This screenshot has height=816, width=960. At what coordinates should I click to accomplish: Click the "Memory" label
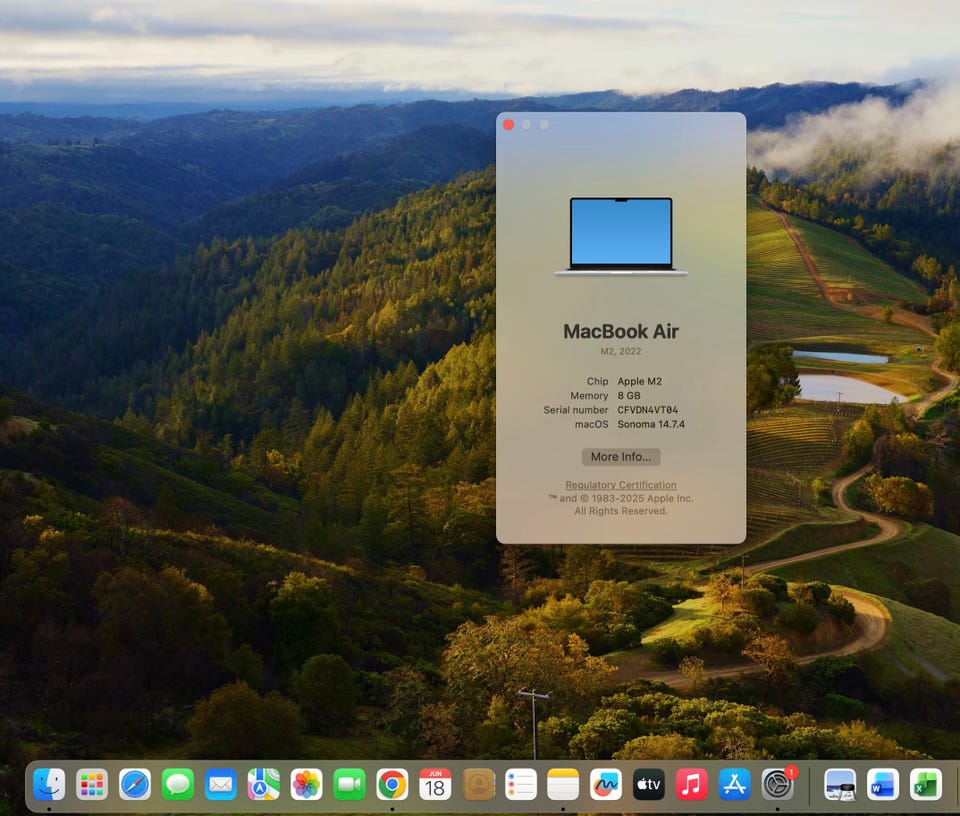pyautogui.click(x=589, y=396)
